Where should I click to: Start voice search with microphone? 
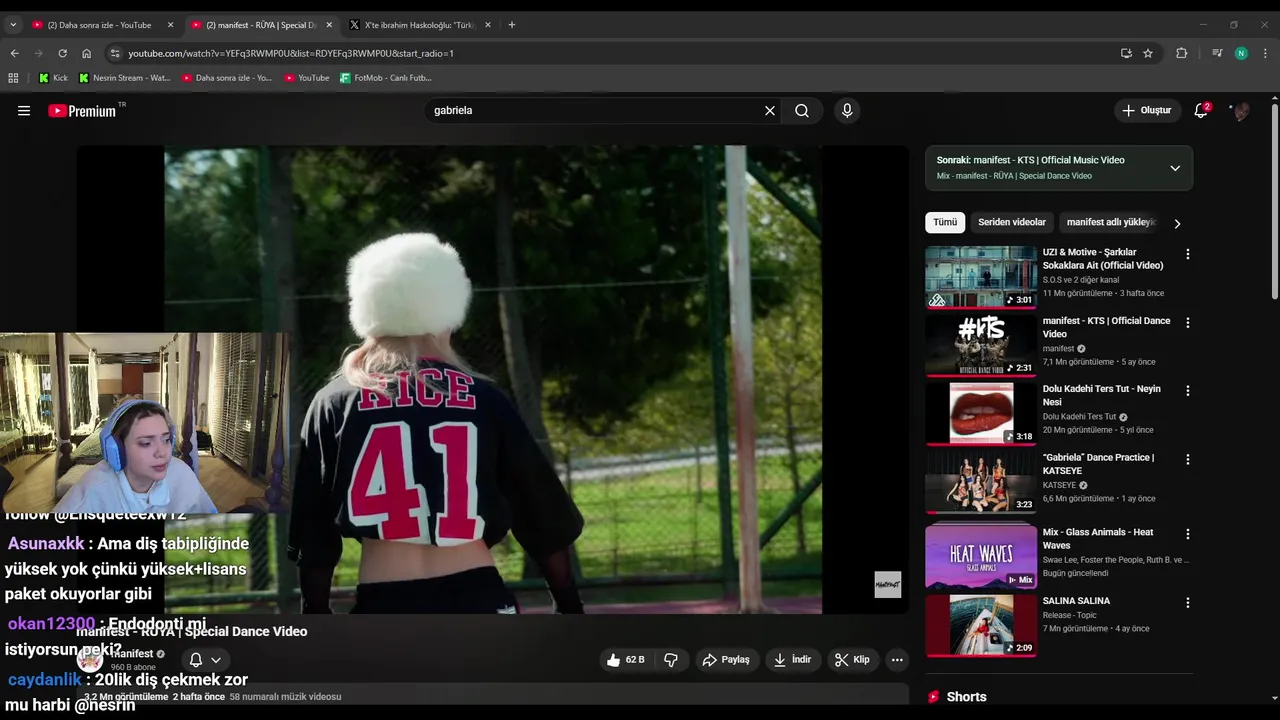tap(847, 111)
